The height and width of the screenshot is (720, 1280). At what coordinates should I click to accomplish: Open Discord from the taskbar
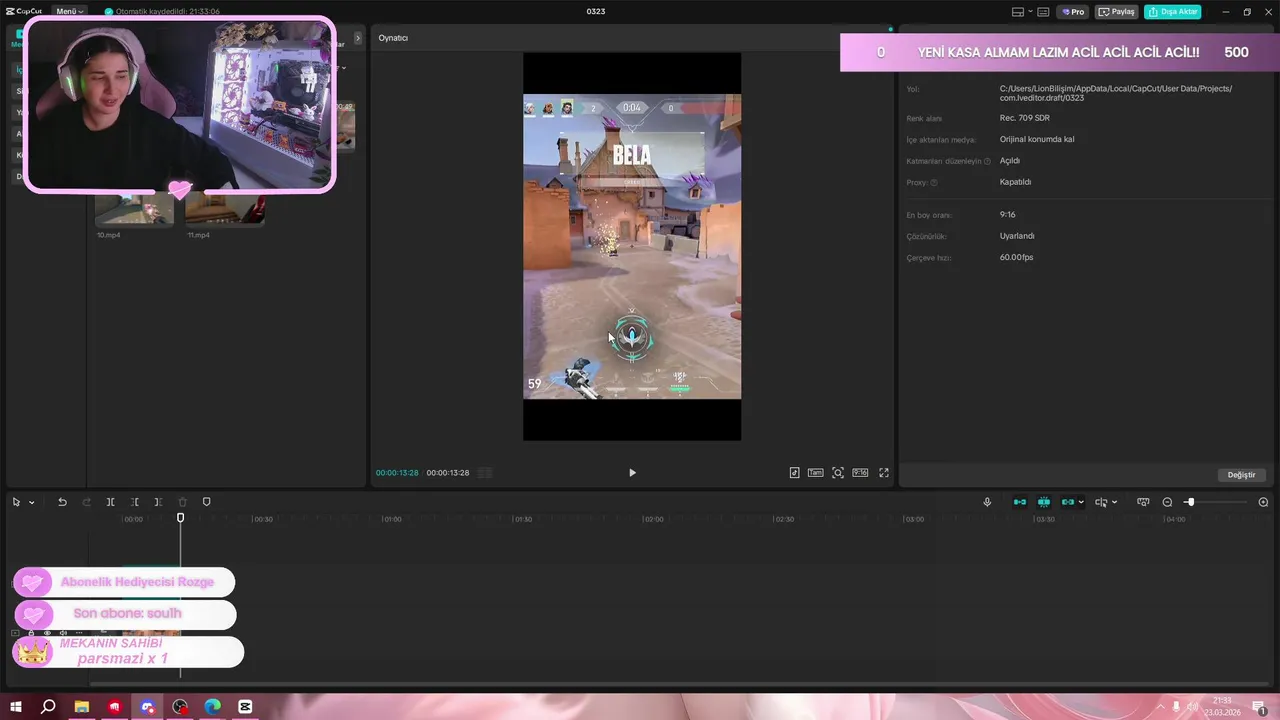pyautogui.click(x=148, y=707)
